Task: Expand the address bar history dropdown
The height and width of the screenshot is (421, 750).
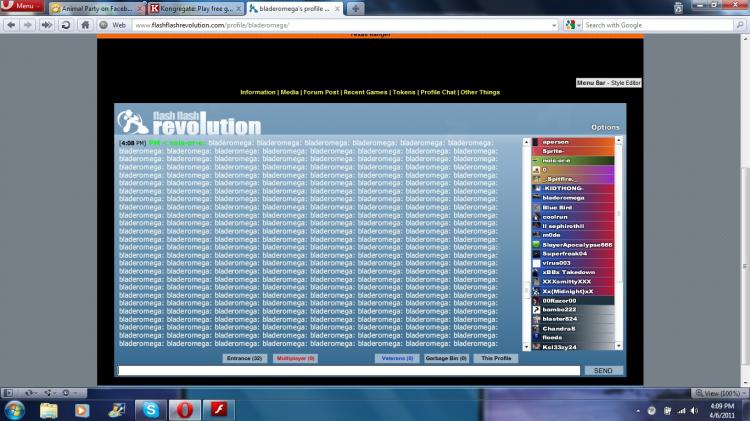Action: click(x=554, y=25)
